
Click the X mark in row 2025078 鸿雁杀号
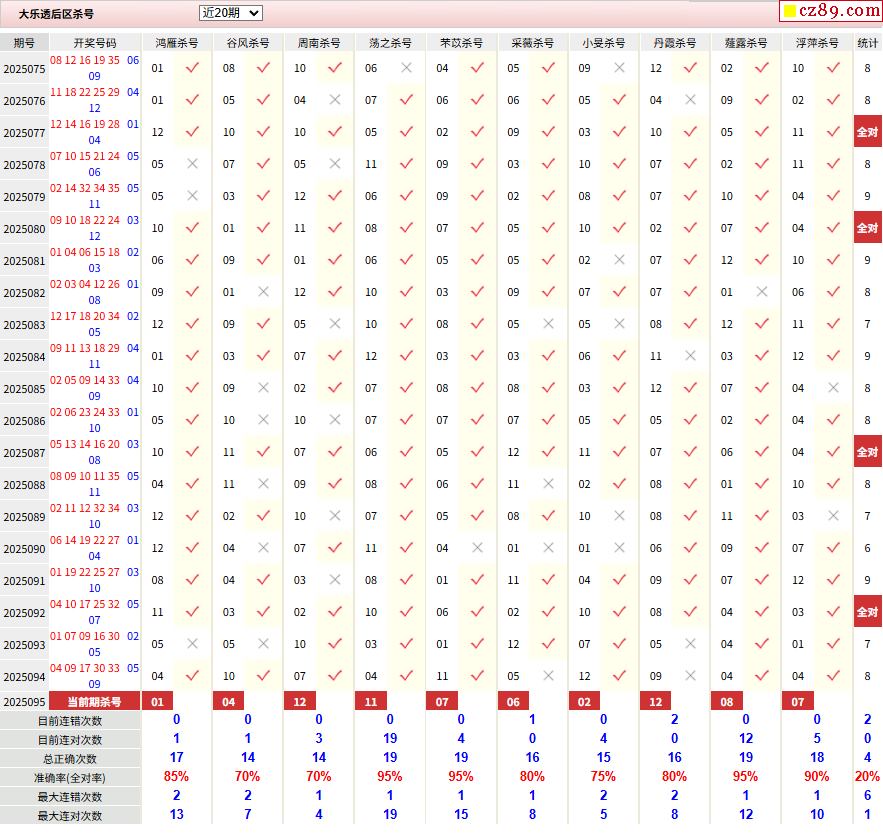(193, 164)
